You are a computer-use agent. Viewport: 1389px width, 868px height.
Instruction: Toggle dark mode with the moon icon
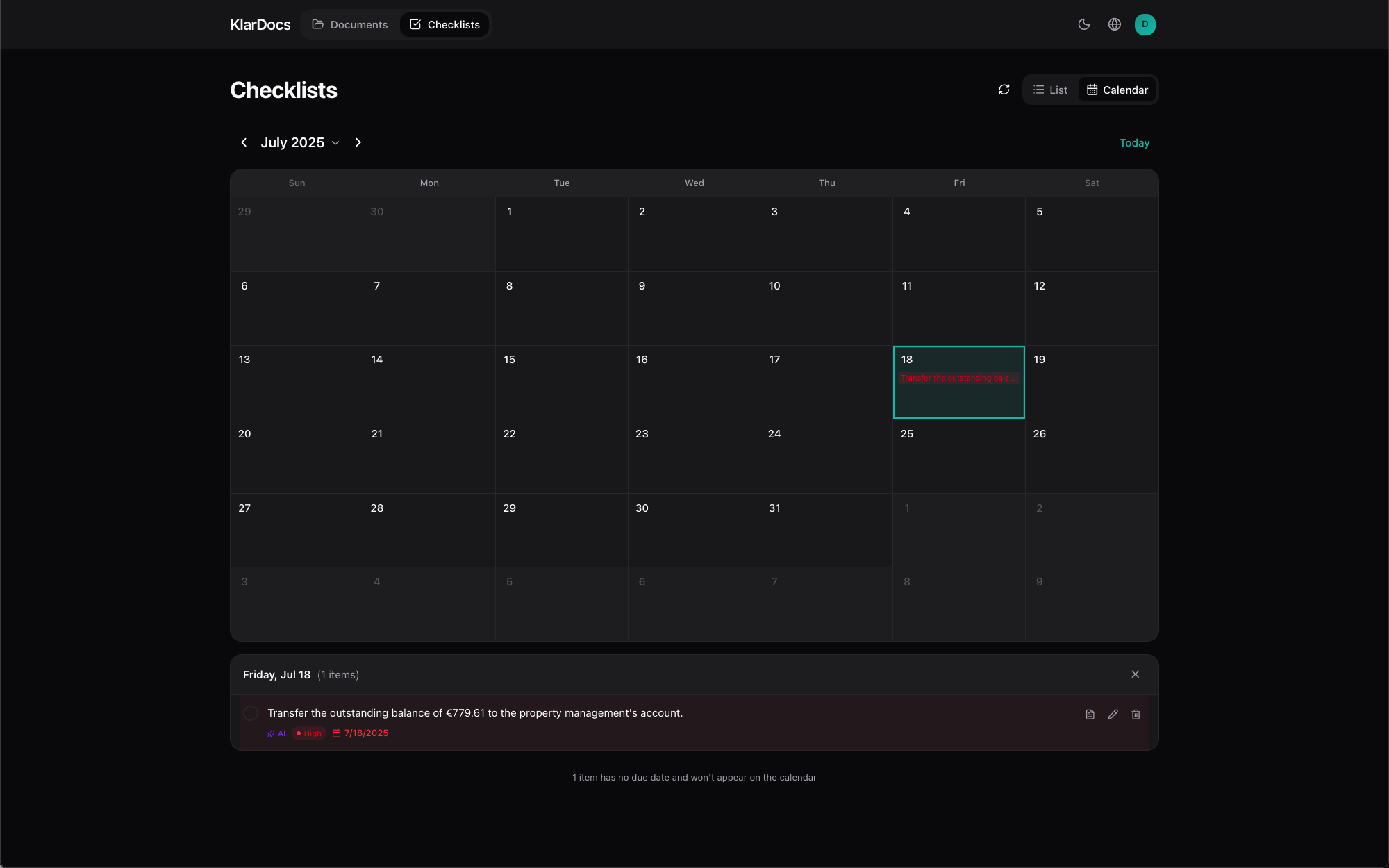point(1084,24)
